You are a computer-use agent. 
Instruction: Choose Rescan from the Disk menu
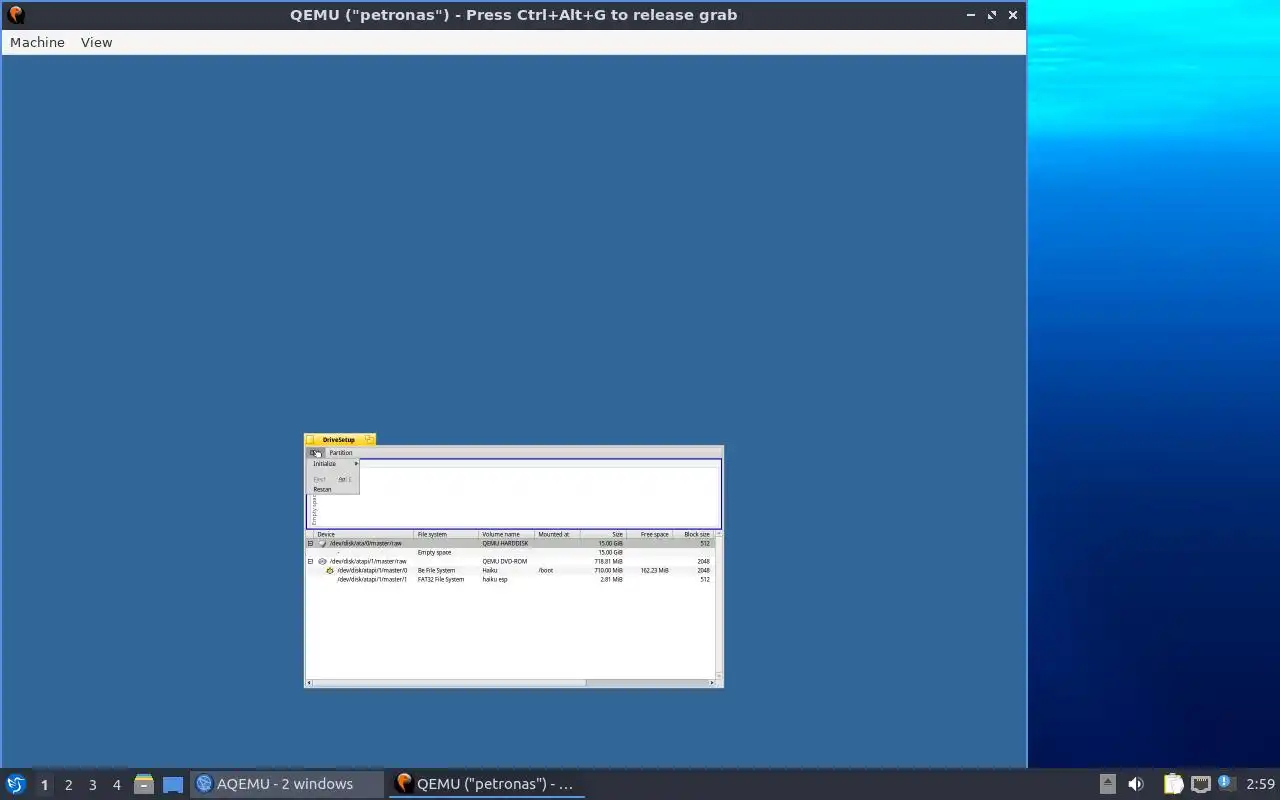pos(333,489)
